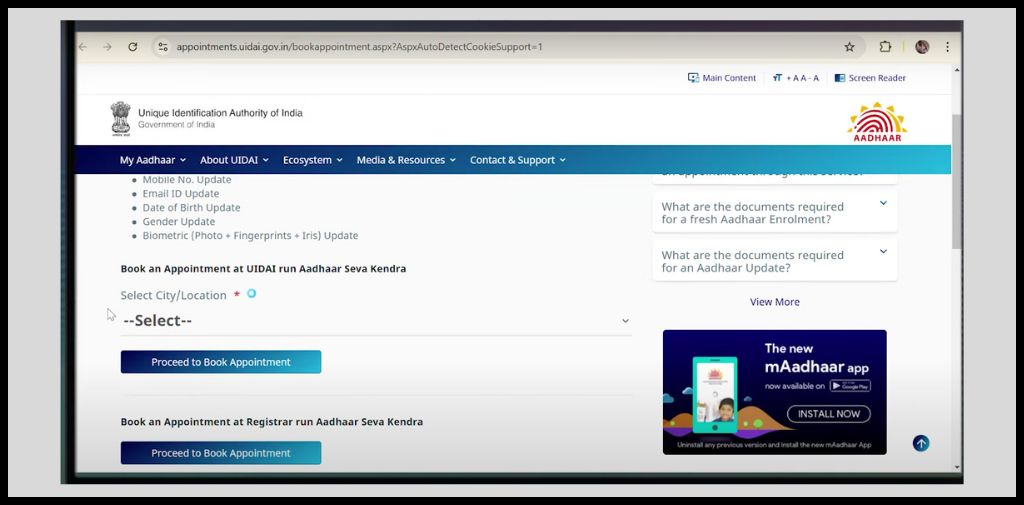The image size is (1024, 505).
Task: Open the Chrome profile avatar
Action: point(922,47)
